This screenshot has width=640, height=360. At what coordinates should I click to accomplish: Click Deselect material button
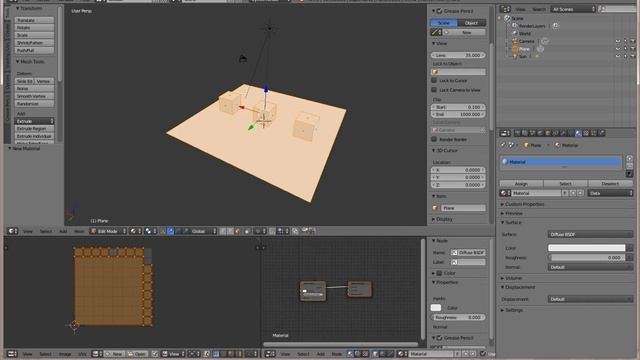point(610,184)
